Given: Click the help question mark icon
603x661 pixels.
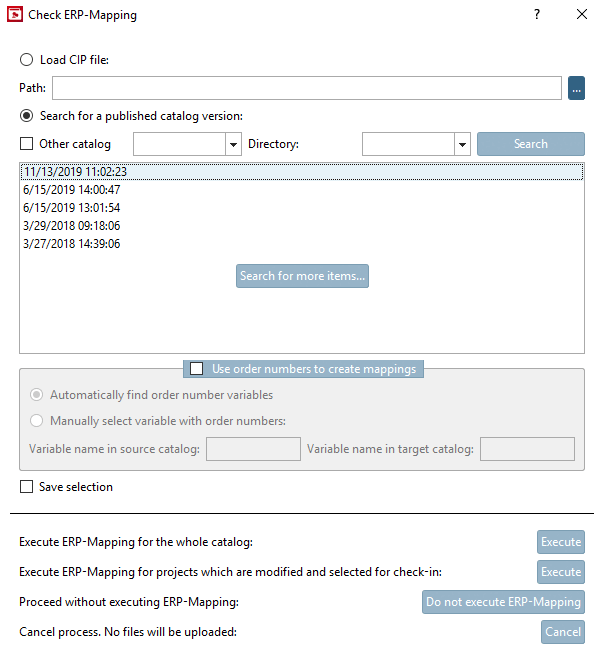Looking at the screenshot, I should (x=537, y=15).
